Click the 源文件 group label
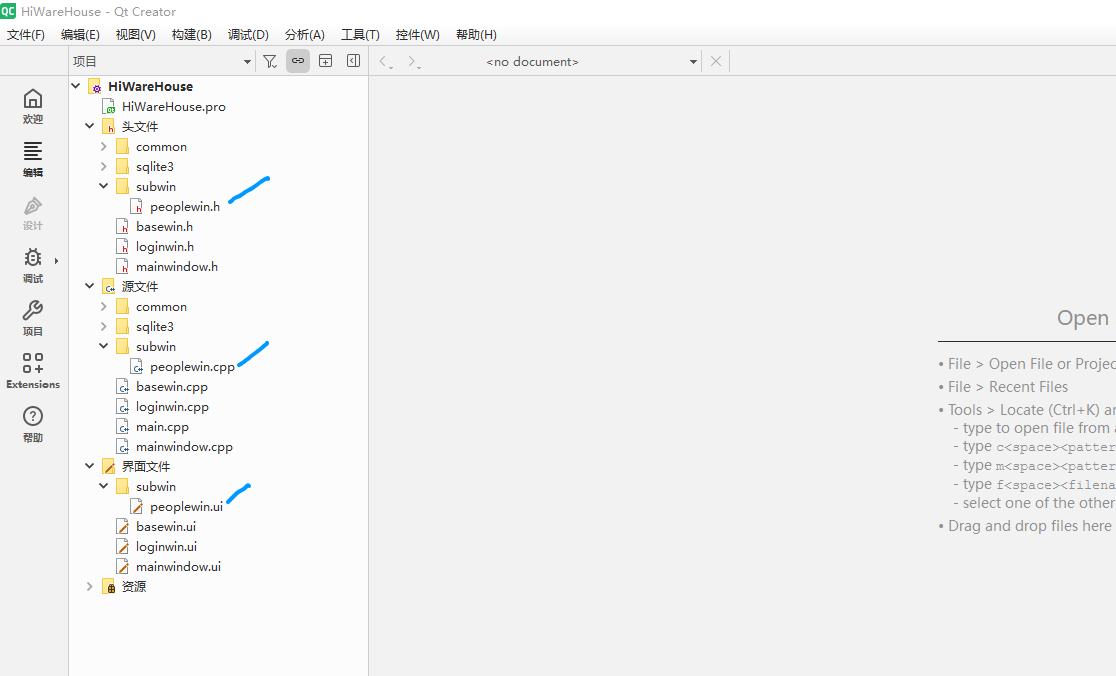 pyautogui.click(x=140, y=287)
